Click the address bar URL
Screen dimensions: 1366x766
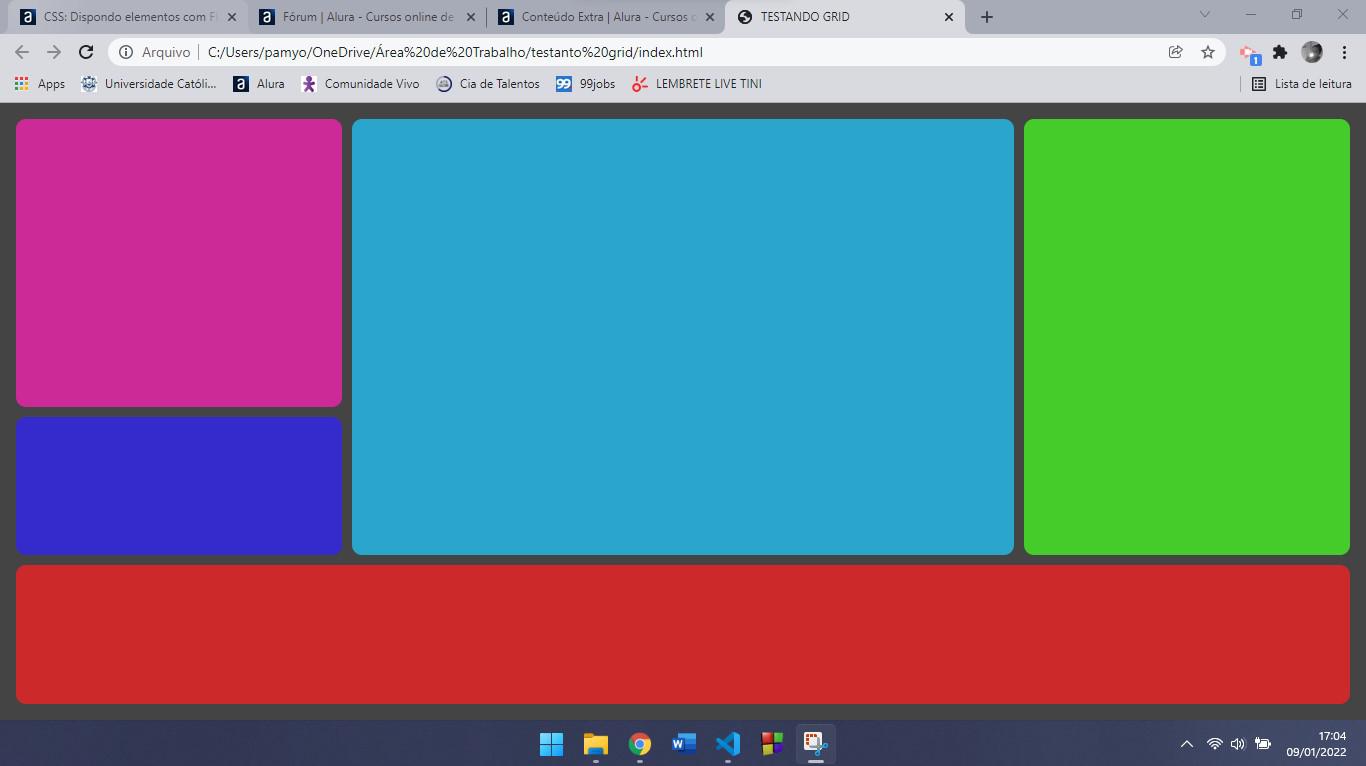455,52
